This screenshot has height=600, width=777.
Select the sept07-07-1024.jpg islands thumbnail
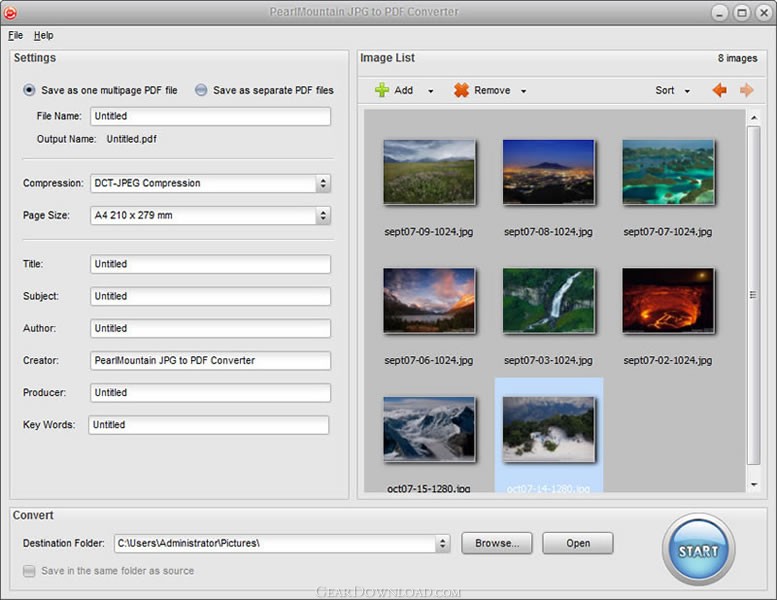coord(668,172)
